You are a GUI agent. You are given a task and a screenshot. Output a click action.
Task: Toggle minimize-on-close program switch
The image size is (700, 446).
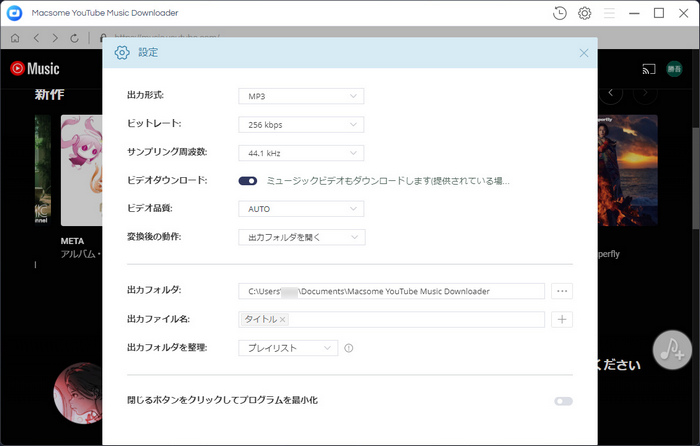coord(563,401)
